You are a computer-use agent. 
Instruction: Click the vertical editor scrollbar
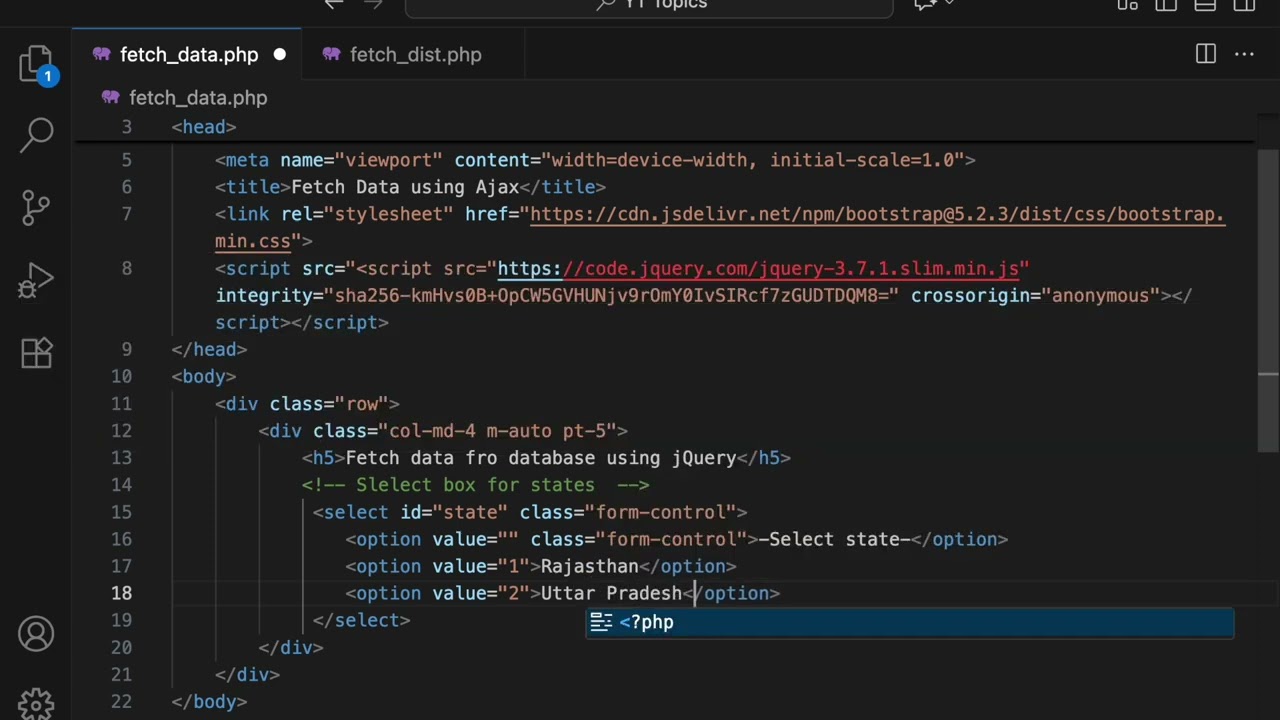1268,300
